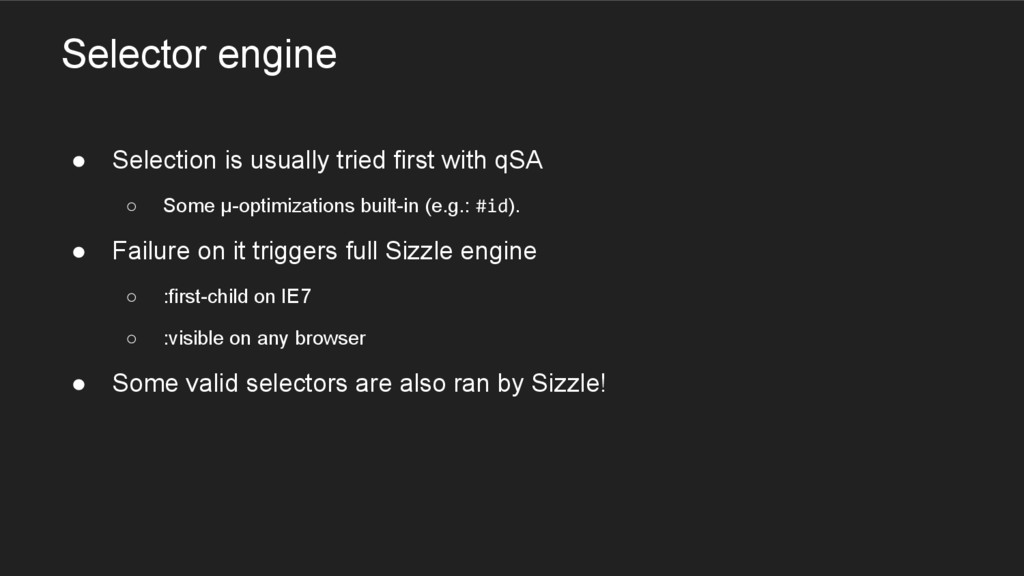Image resolution: width=1024 pixels, height=576 pixels.
Task: Click the bullet before 'Failure on it triggers'
Action: point(79,252)
